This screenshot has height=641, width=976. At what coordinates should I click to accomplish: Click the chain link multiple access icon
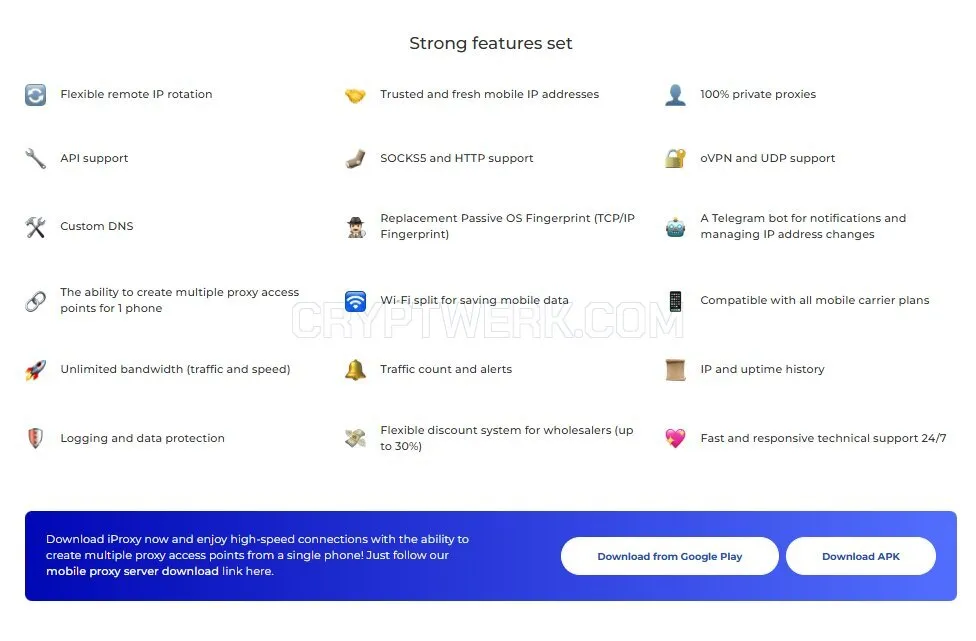pos(35,301)
